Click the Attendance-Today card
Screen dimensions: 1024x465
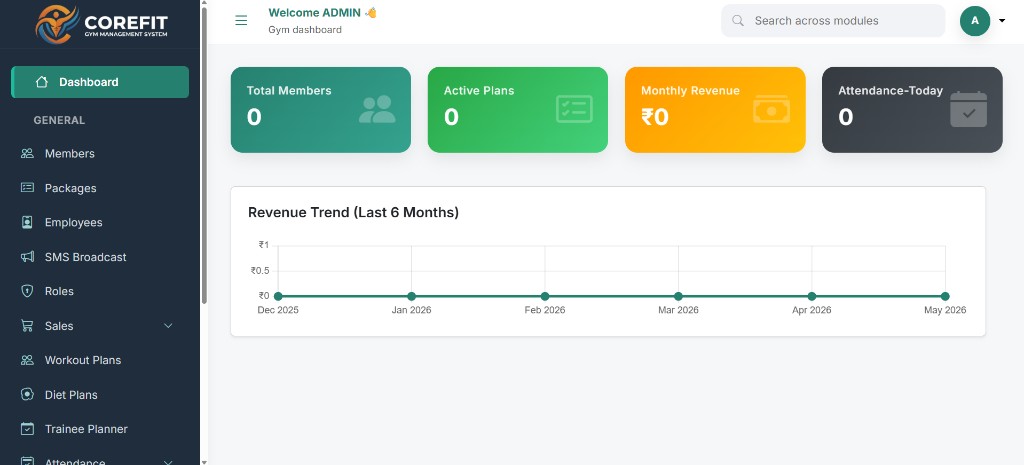912,110
